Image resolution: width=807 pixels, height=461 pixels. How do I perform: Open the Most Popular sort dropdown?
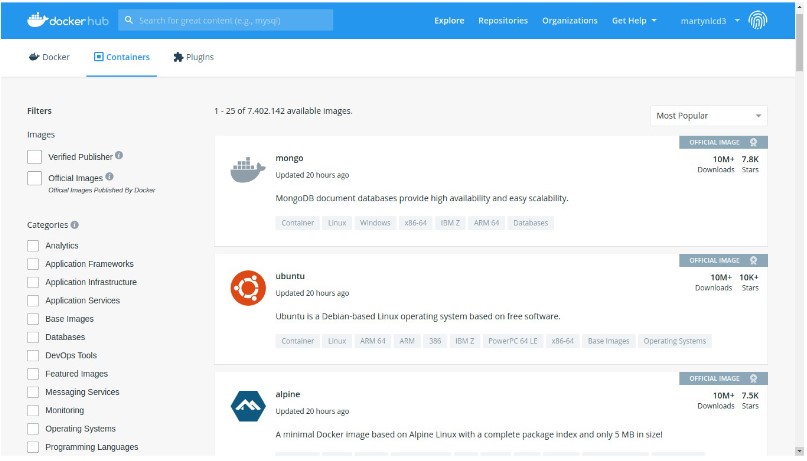(x=708, y=116)
